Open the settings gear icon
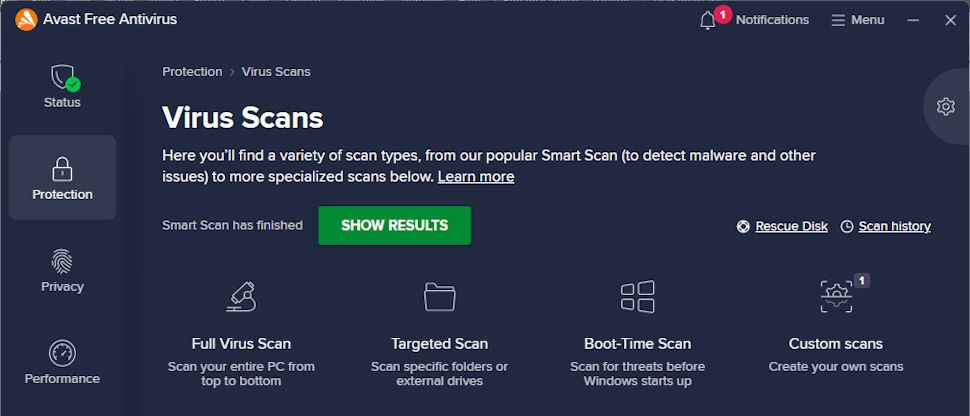This screenshot has width=970, height=416. pos(945,106)
